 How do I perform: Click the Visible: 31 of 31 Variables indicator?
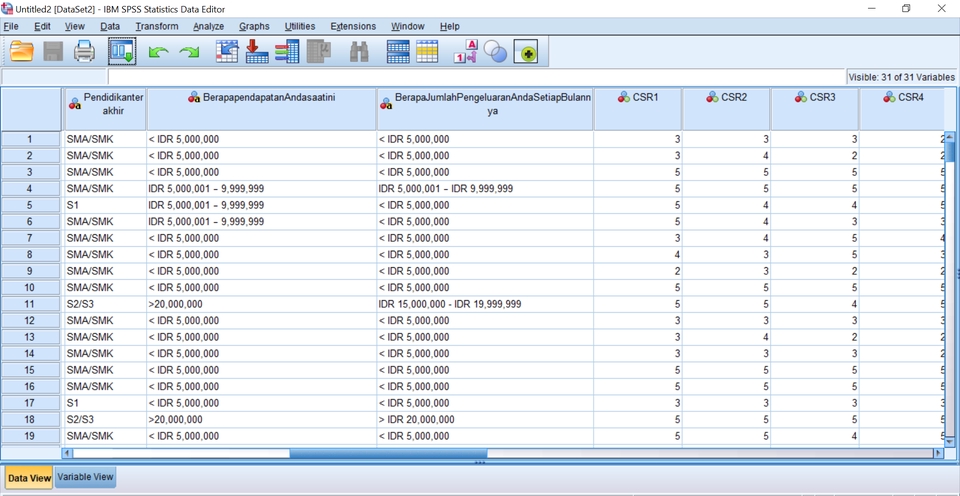[x=902, y=77]
